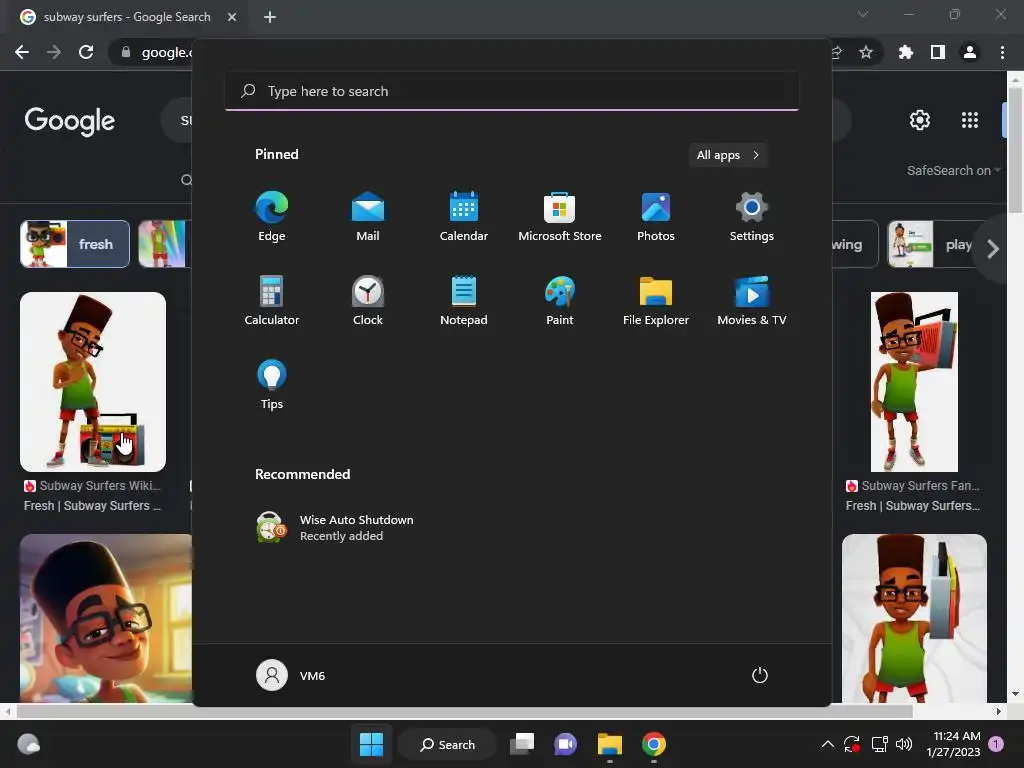Open a new Chrome tab
The width and height of the screenshot is (1024, 768).
[270, 17]
